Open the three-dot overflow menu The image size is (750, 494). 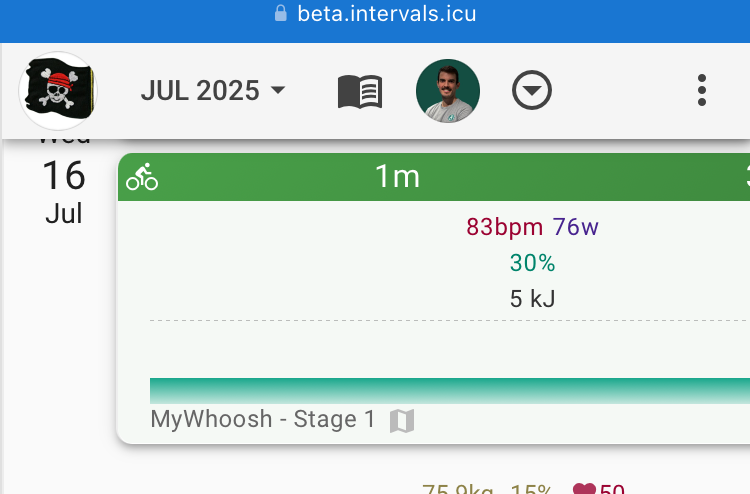(702, 91)
